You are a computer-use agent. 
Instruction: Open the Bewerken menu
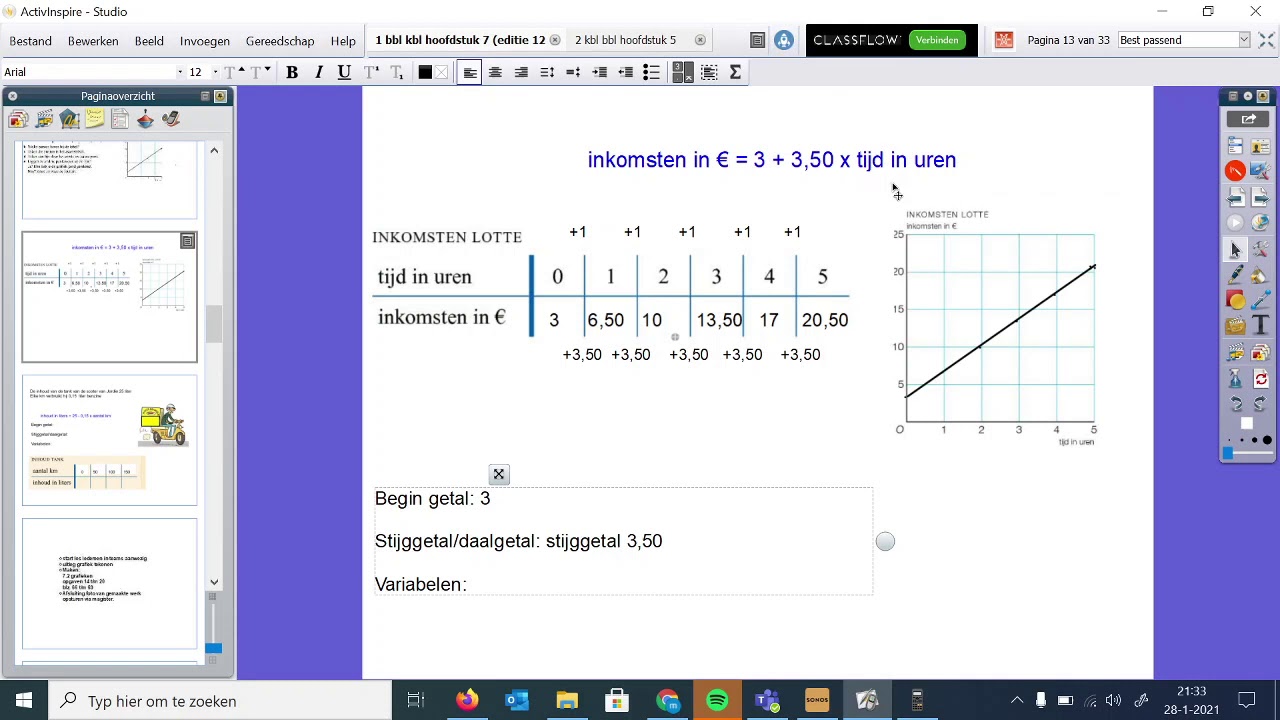[93, 41]
